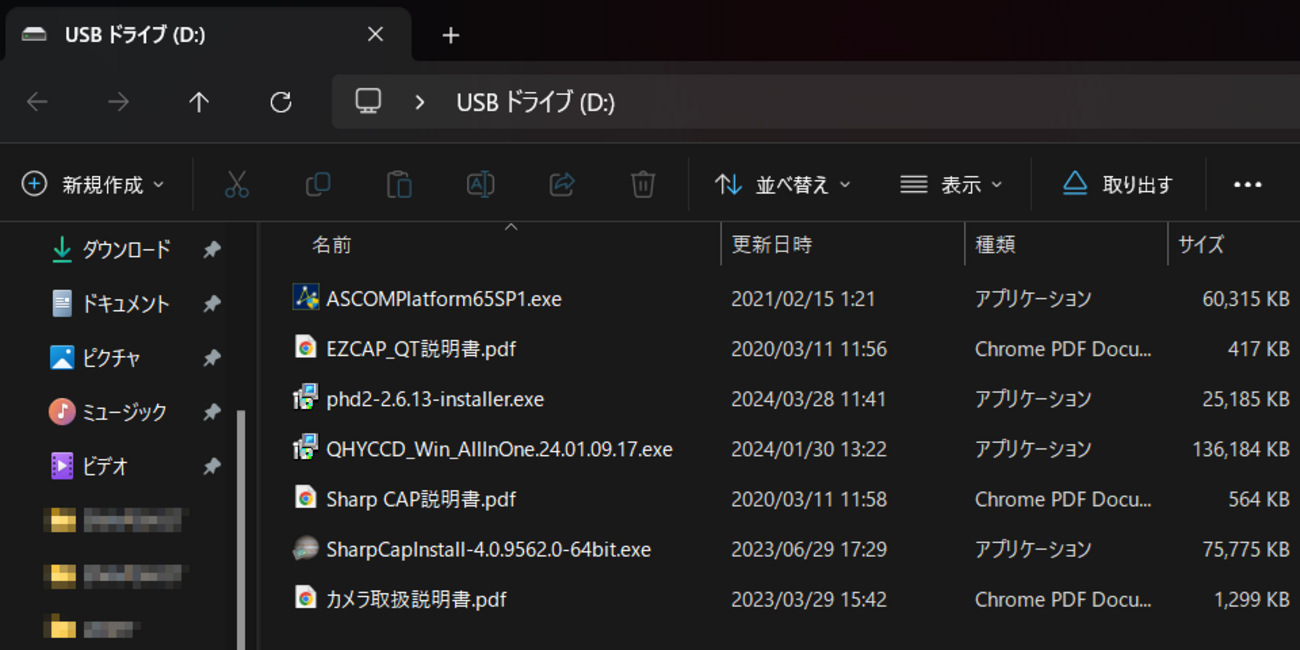Expand the address bar chevron after PC icon
This screenshot has width=1300, height=650.
click(x=420, y=102)
